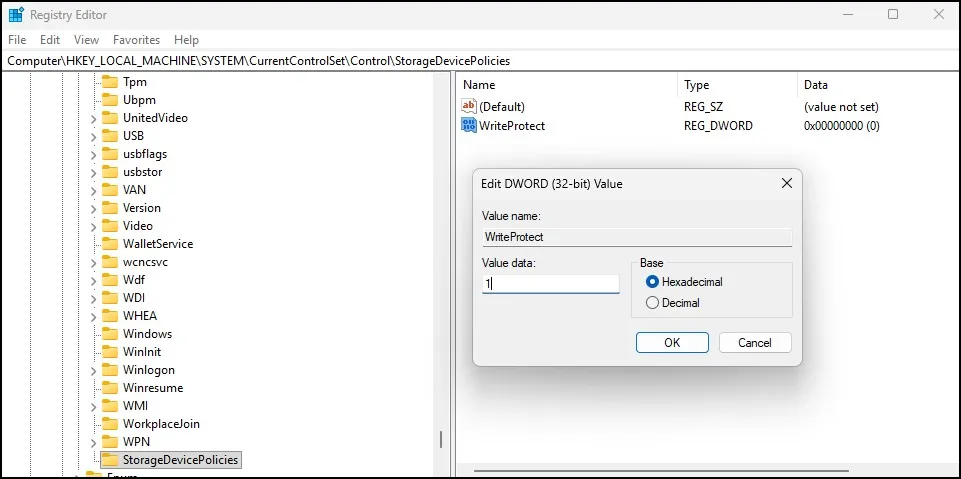Click the 0x00000000 (0) data cell
This screenshot has height=479, width=961.
pyautogui.click(x=841, y=126)
